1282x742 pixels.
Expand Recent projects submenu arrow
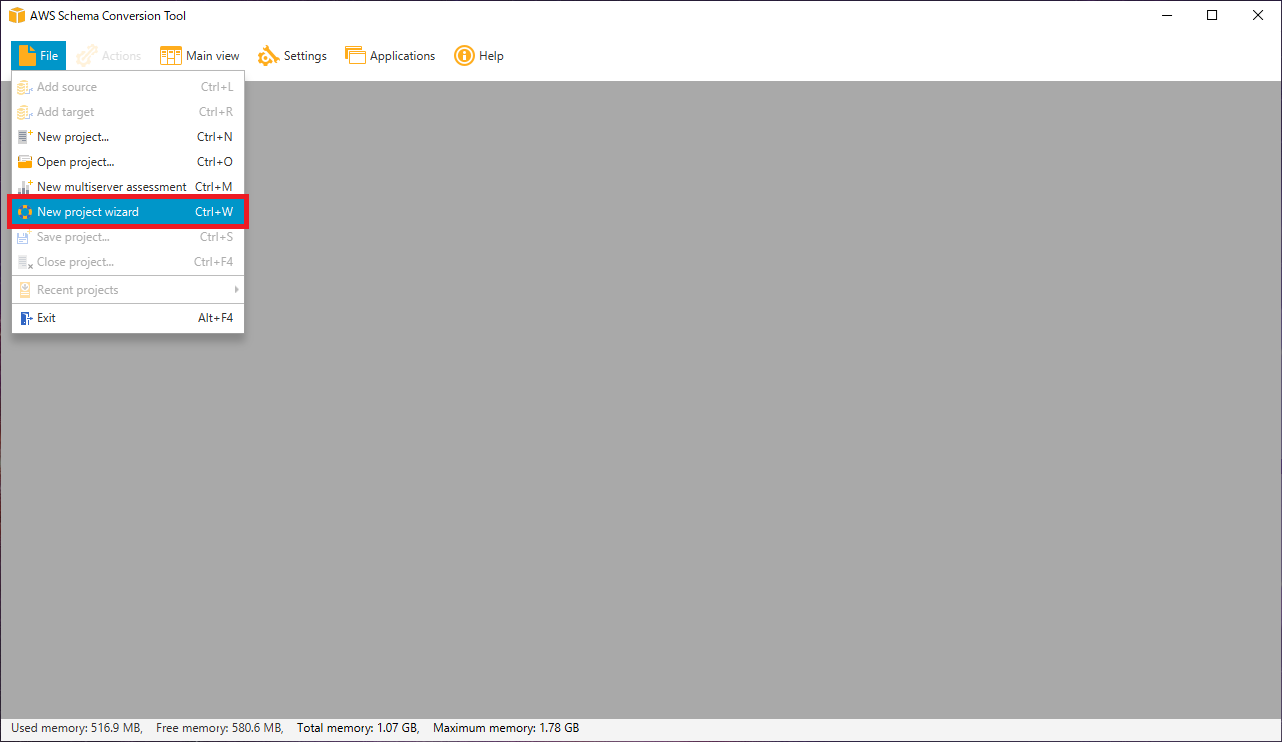[x=236, y=290]
